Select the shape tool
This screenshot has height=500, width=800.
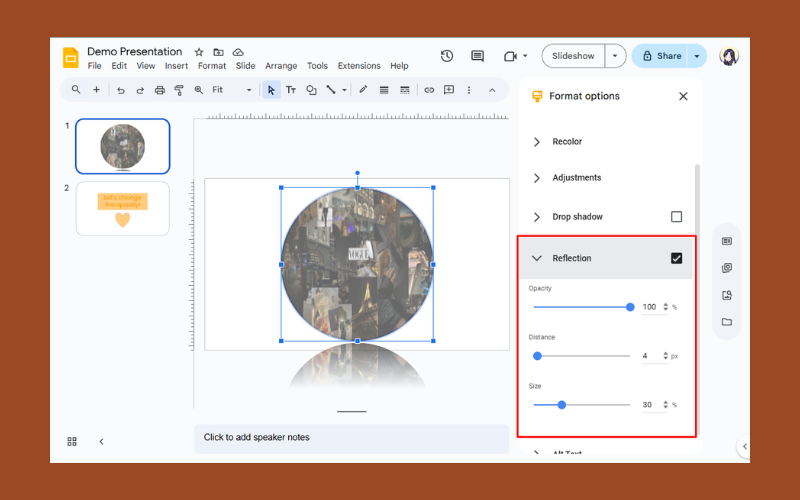(311, 90)
